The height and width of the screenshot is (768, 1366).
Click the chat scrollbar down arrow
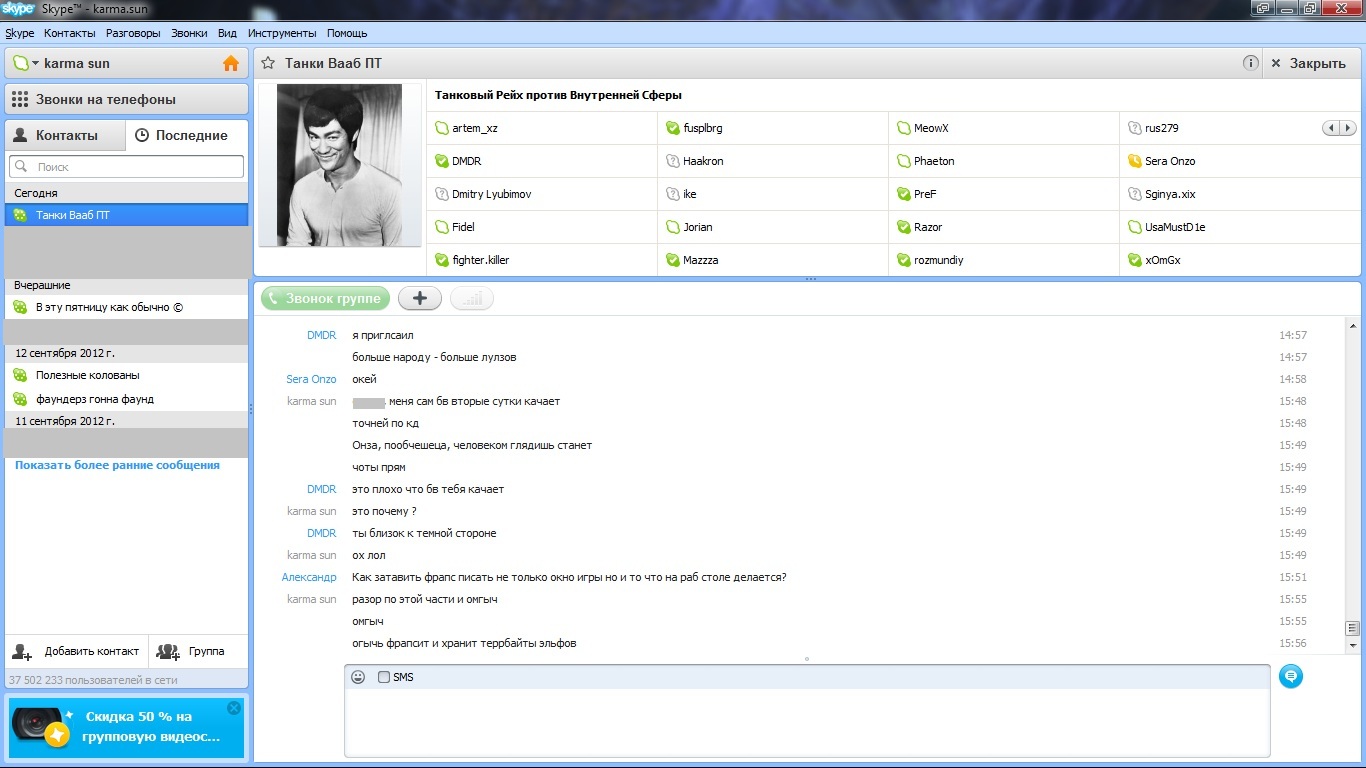coord(1353,646)
